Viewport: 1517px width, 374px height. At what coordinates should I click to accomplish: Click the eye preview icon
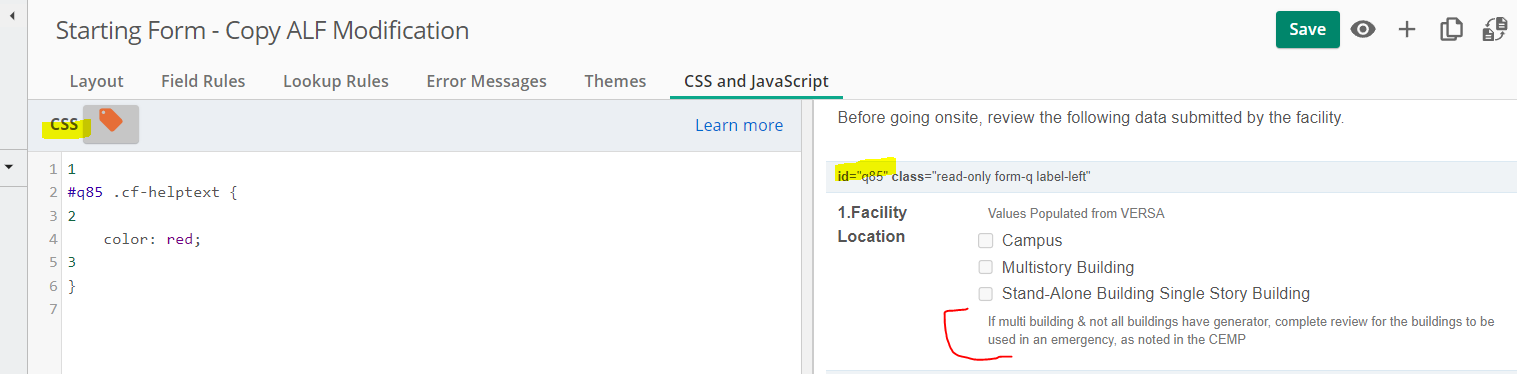[1362, 30]
